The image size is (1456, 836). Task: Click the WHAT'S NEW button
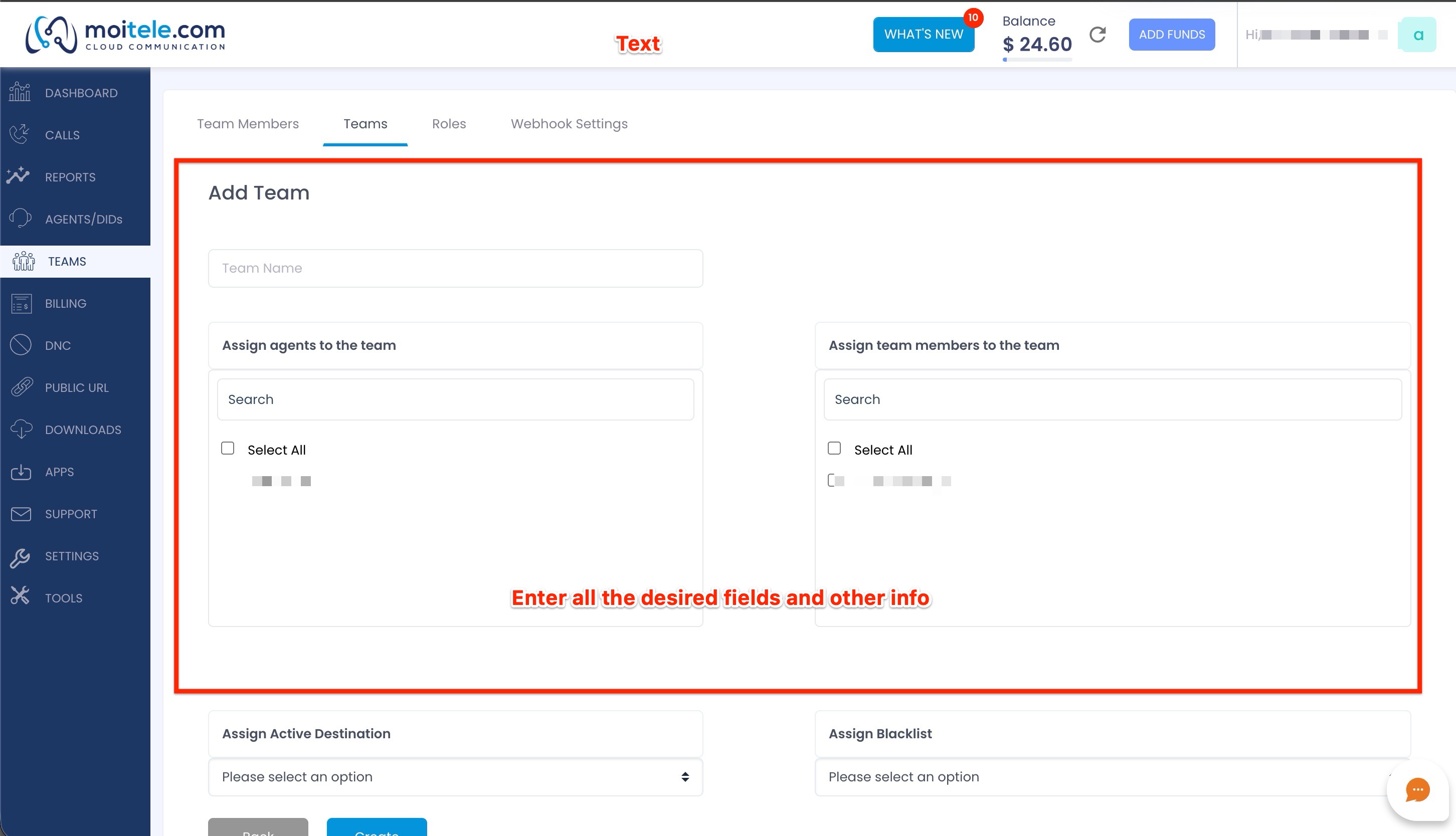pyautogui.click(x=924, y=35)
